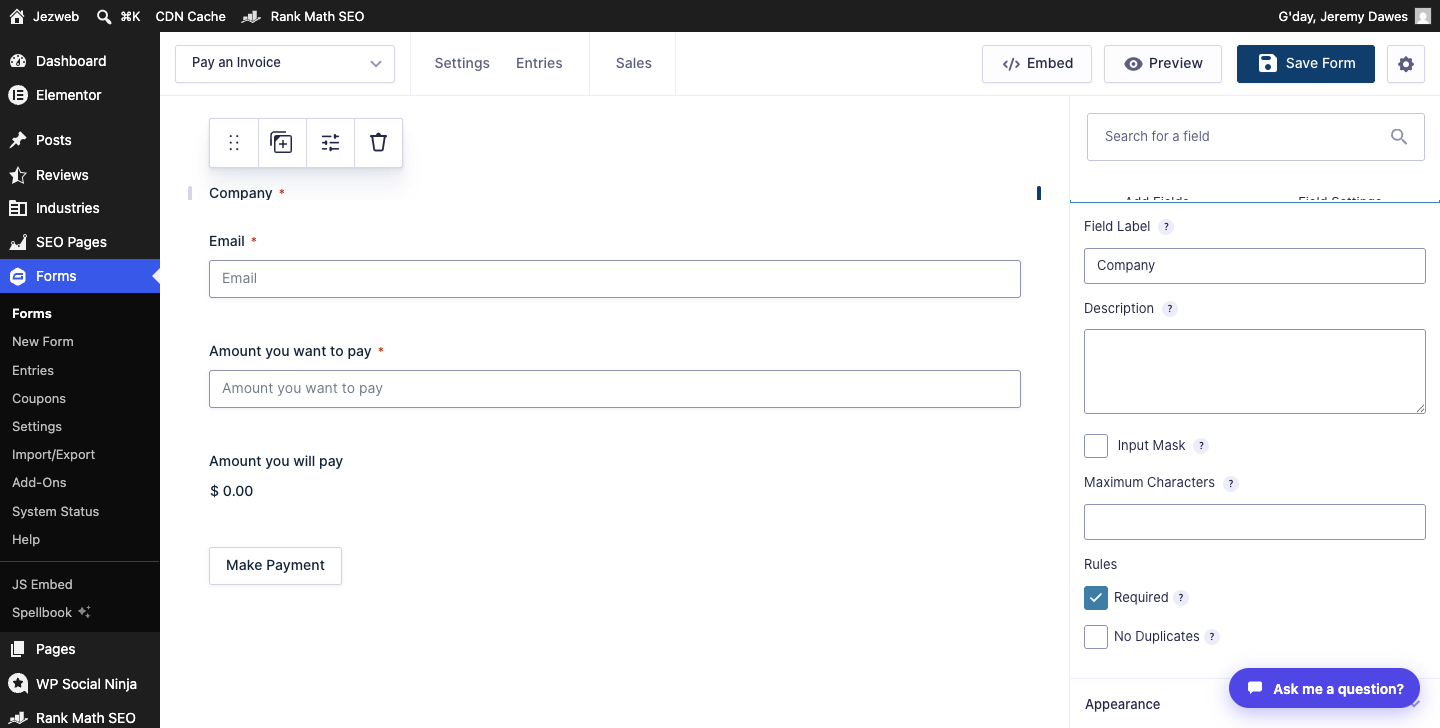1440x728 pixels.
Task: Click the Field Label text box
Action: 1255,266
